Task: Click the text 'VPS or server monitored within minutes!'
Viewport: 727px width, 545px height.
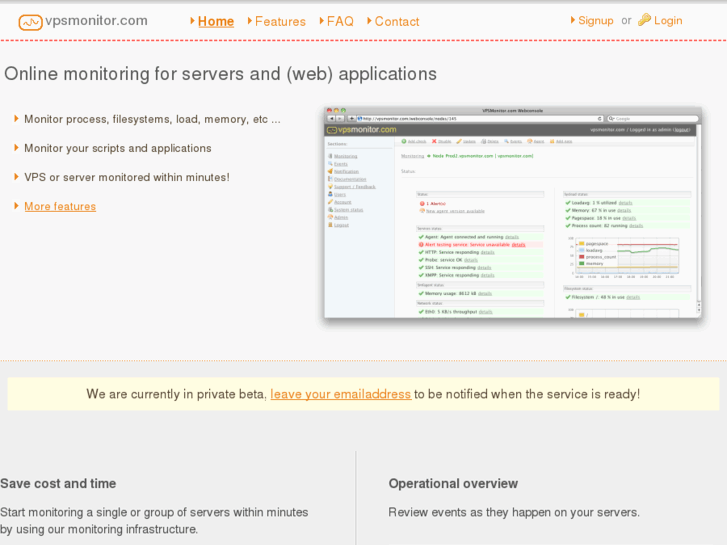Action: [x=127, y=177]
